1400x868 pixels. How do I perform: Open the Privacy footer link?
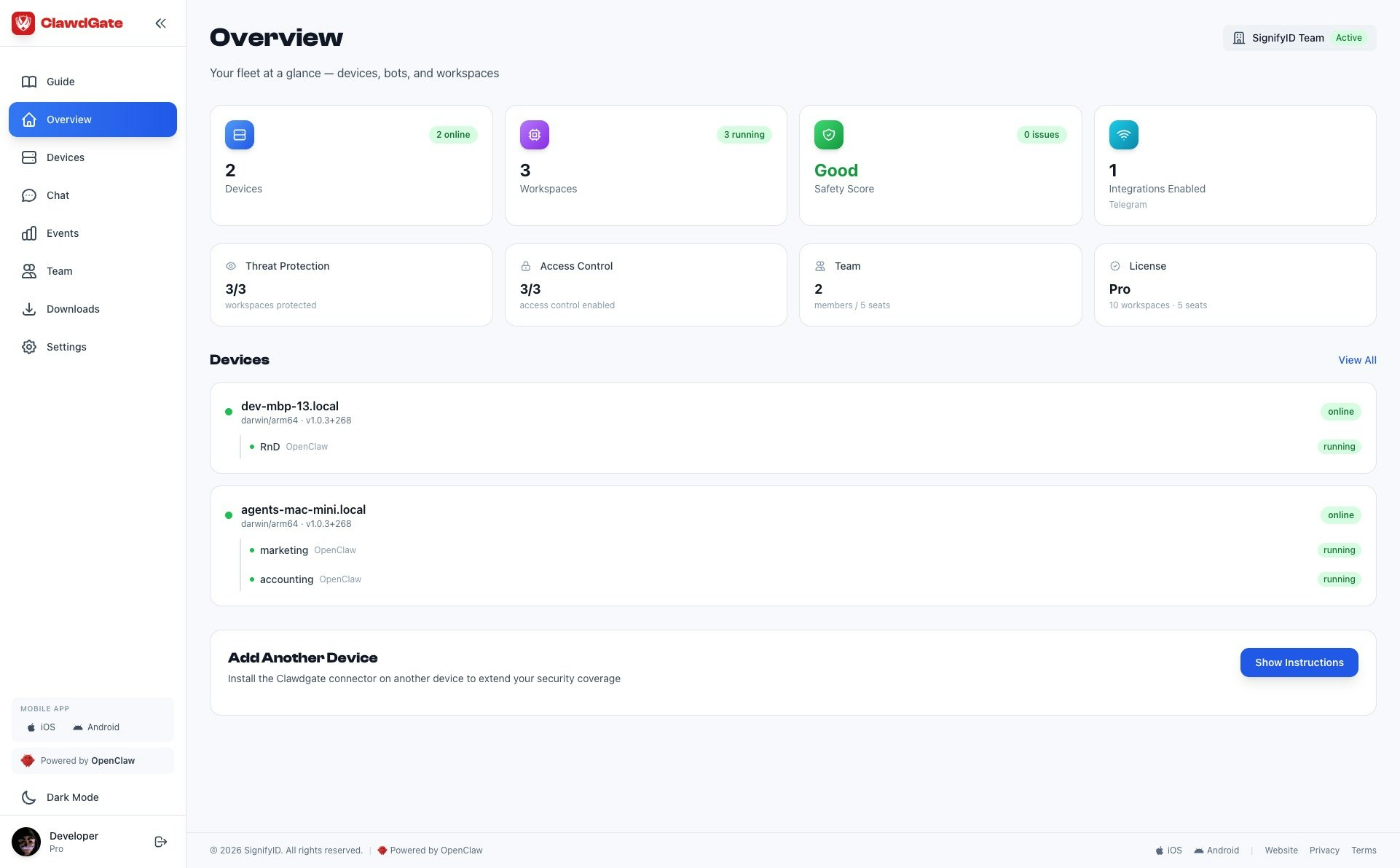coord(1324,851)
